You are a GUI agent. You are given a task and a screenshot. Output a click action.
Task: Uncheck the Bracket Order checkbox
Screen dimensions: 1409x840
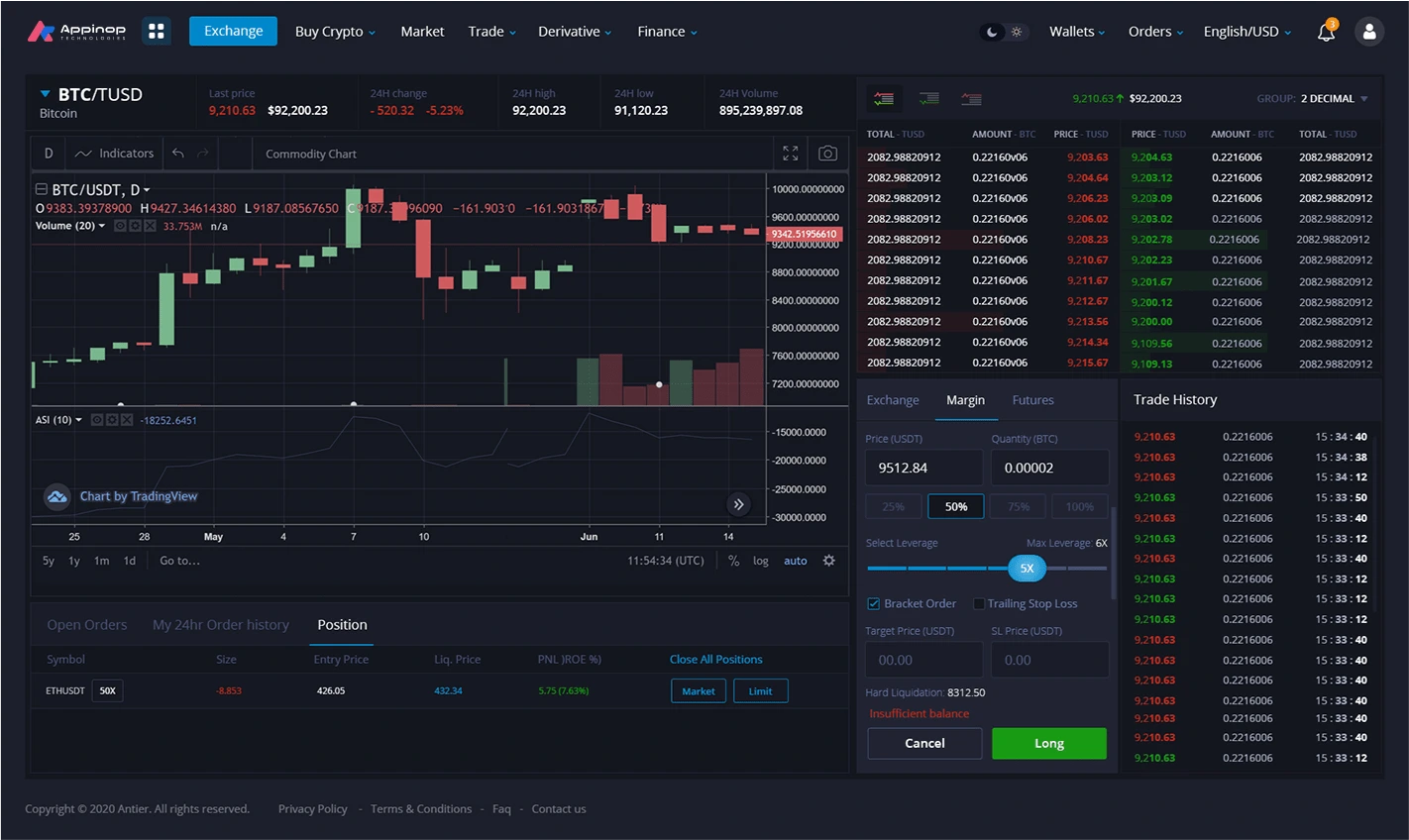pyautogui.click(x=874, y=603)
